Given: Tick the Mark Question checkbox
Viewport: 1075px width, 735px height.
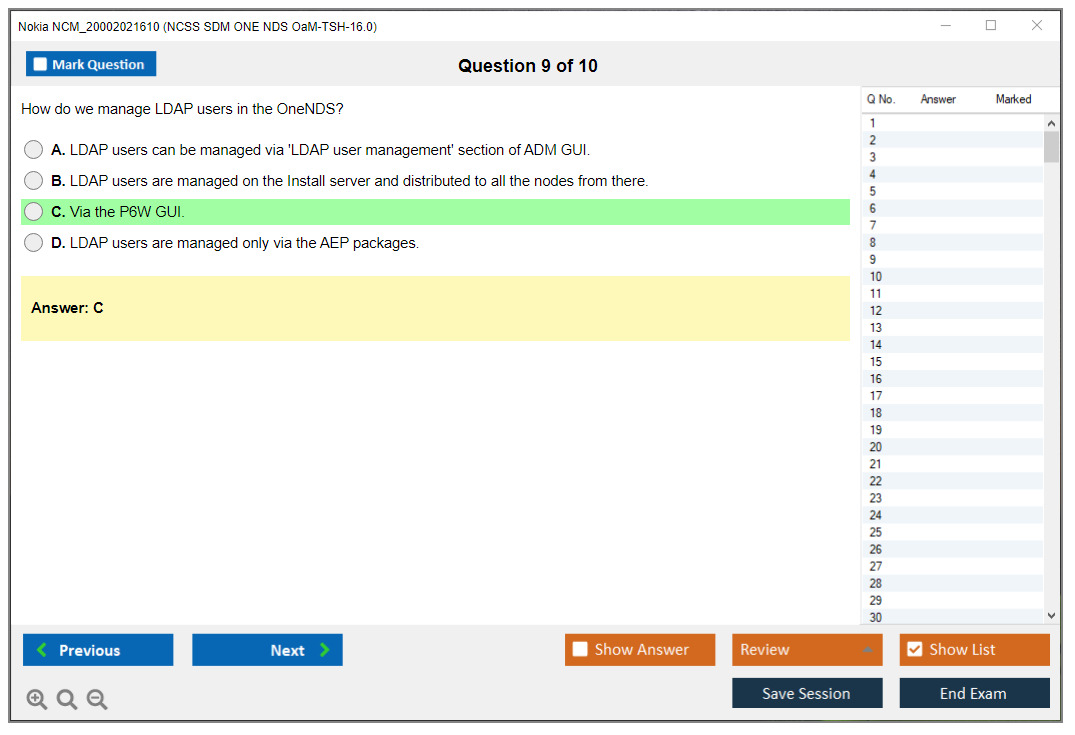Looking at the screenshot, I should 41,65.
